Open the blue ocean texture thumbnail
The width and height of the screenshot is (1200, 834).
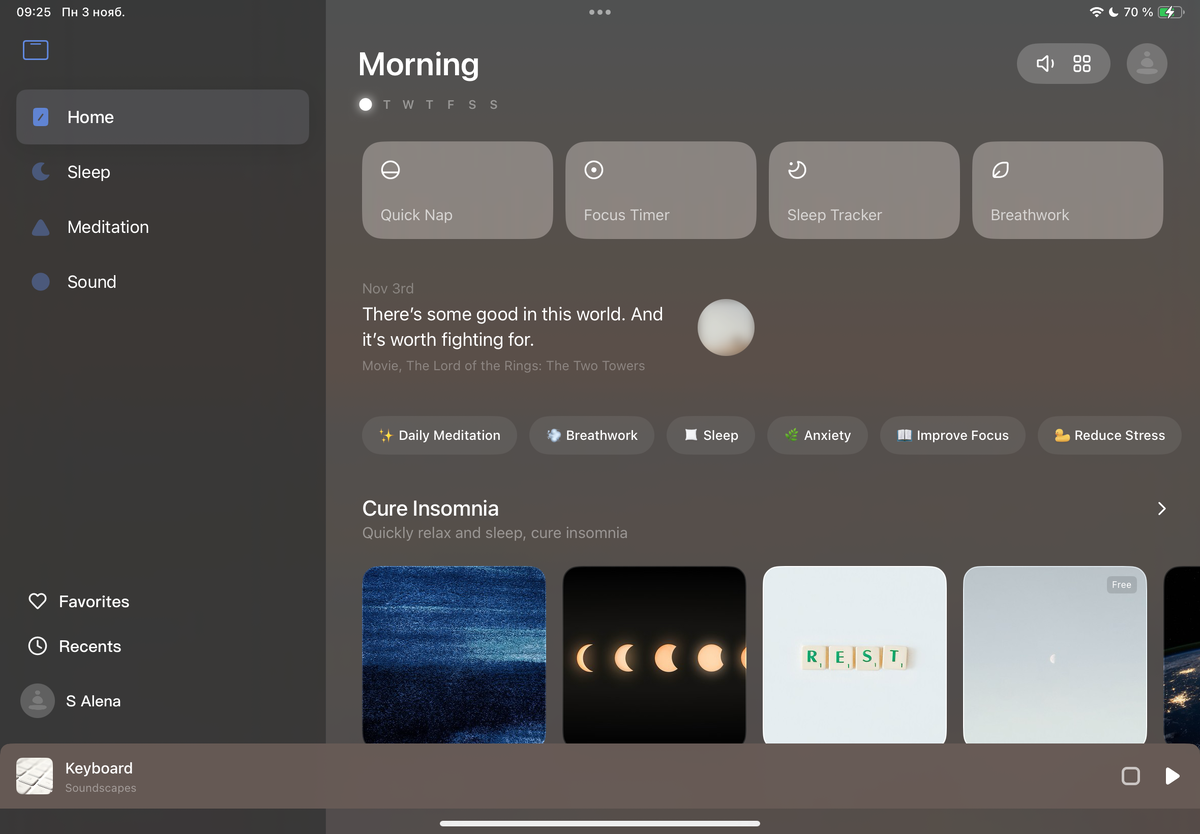click(454, 655)
